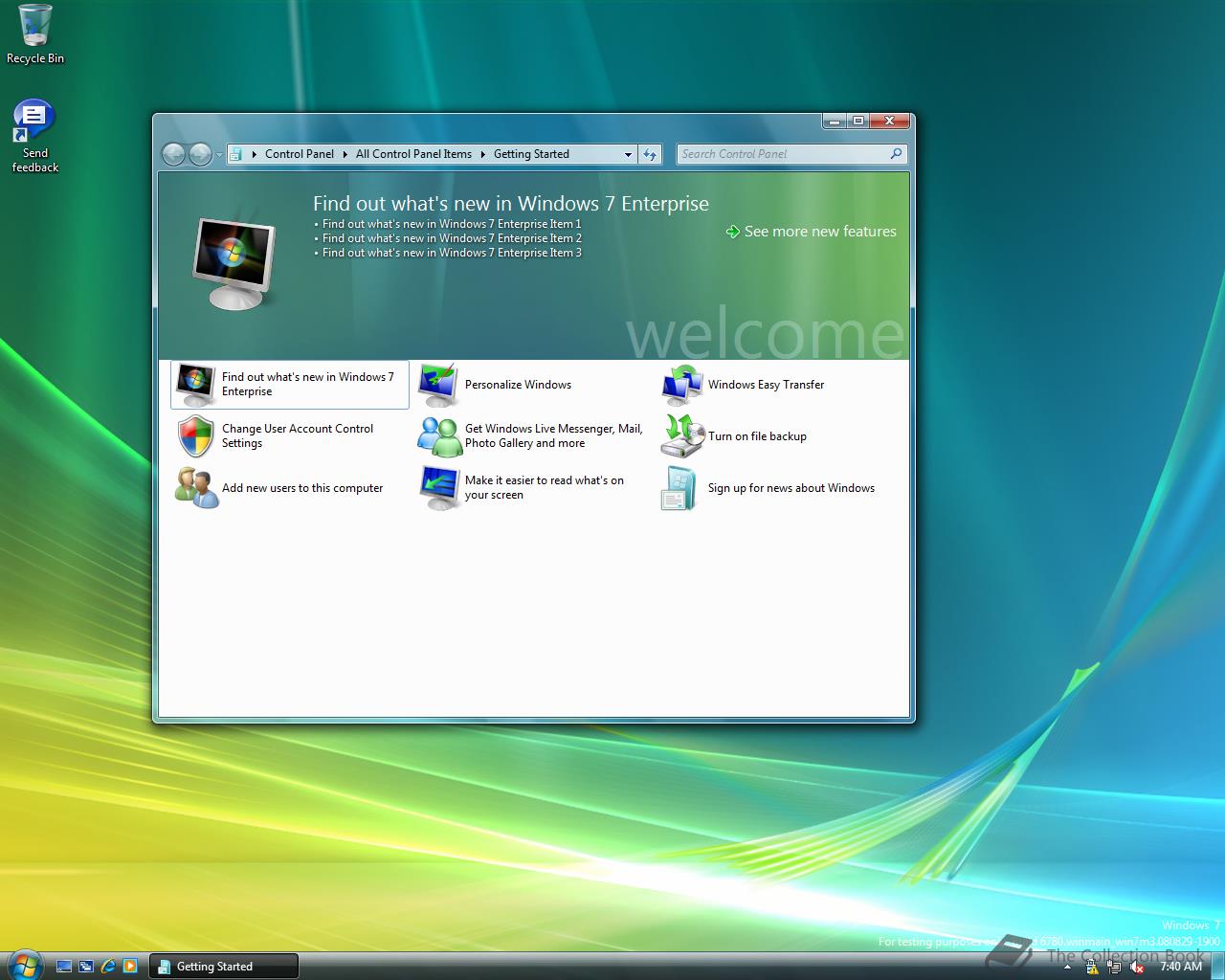Select Sign up for news about Windows
Image resolution: width=1225 pixels, height=980 pixels.
click(x=775, y=488)
